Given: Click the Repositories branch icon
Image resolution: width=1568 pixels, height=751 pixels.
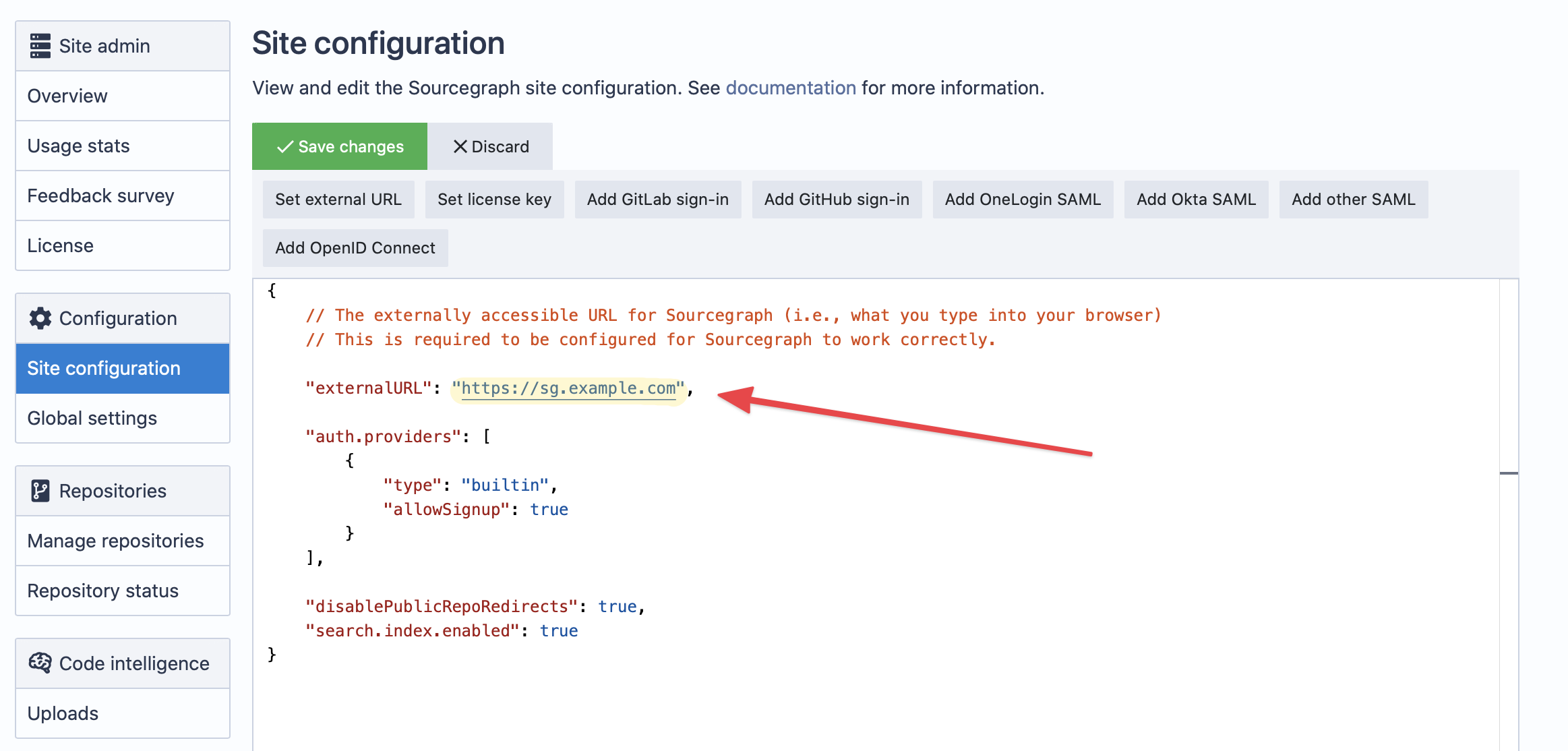Looking at the screenshot, I should (x=40, y=491).
